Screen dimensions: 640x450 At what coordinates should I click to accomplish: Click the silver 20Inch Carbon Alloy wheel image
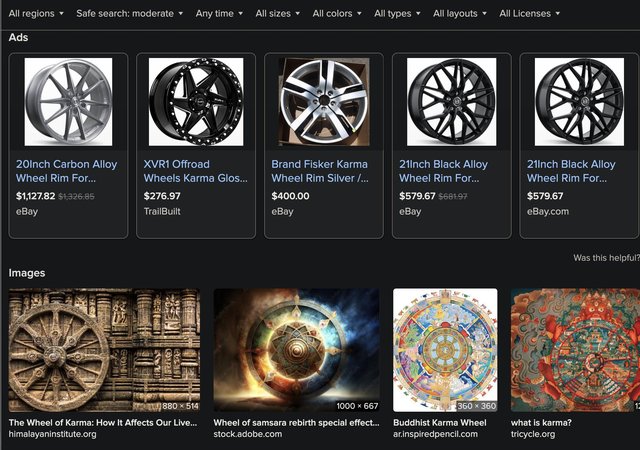tap(68, 102)
